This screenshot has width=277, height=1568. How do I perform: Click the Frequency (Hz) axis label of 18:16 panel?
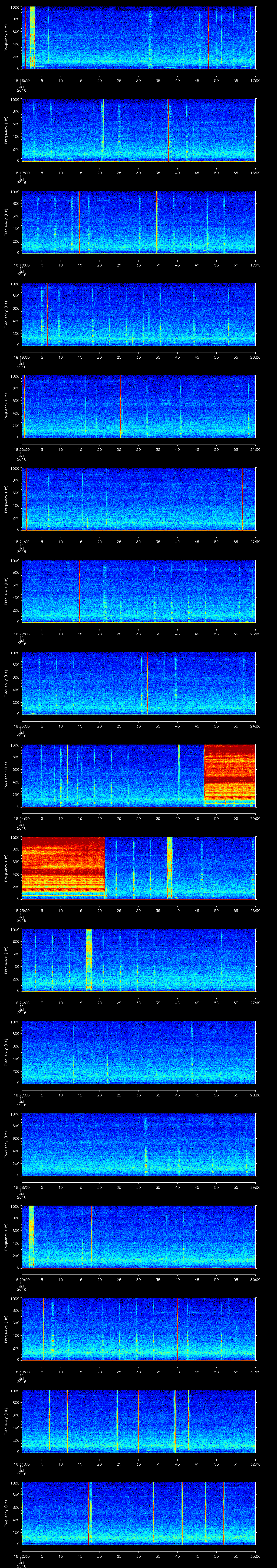click(6, 38)
